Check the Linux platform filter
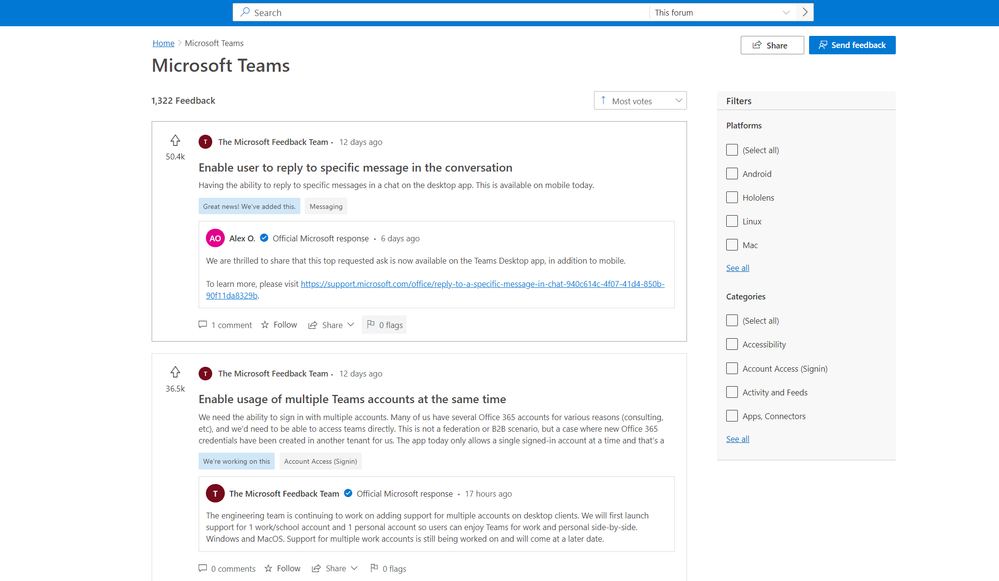The height and width of the screenshot is (581, 999). [x=732, y=221]
